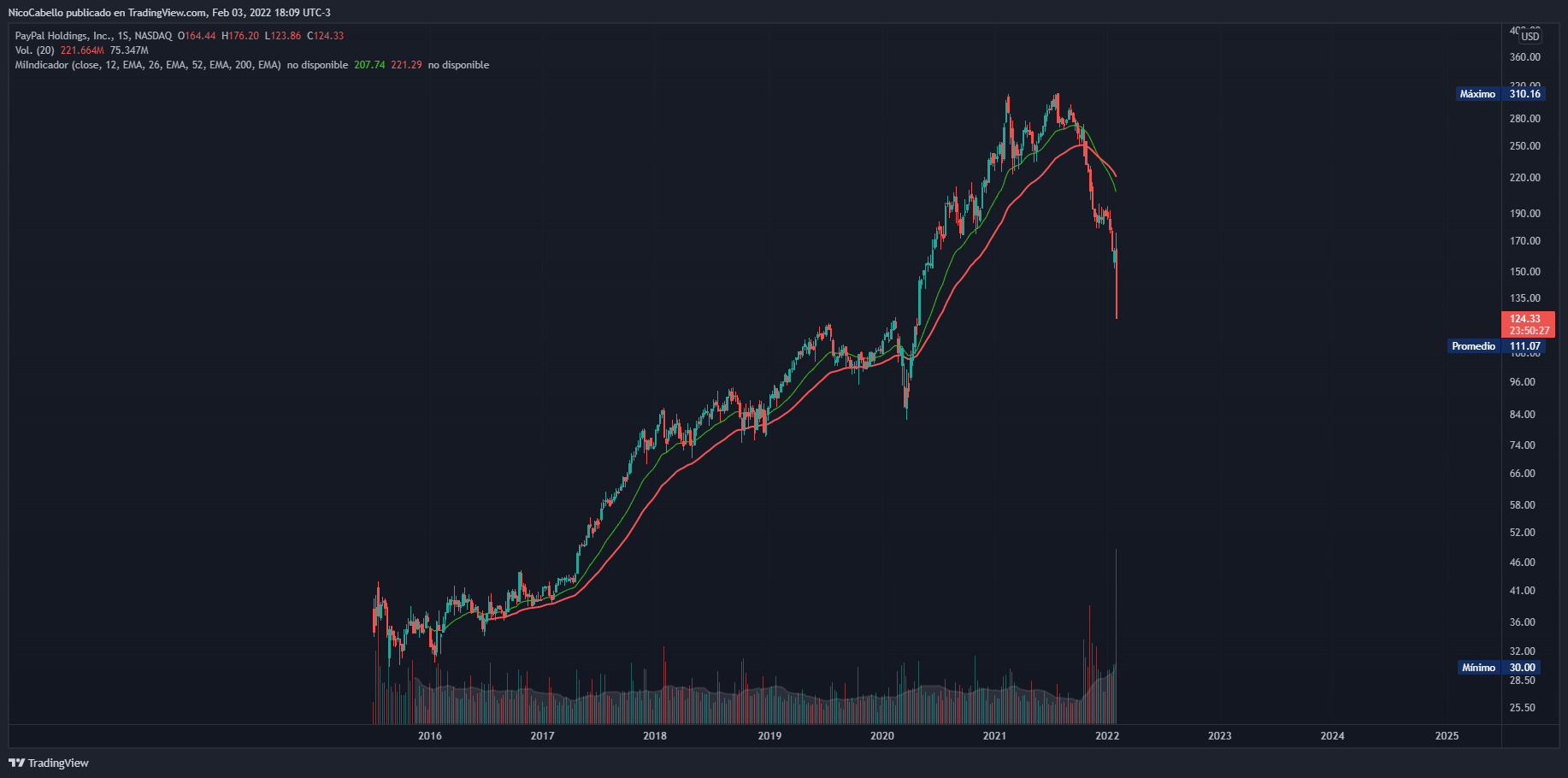Viewport: 1568px width, 778px height.
Task: Click the 2022 label on time axis
Action: [x=1107, y=736]
